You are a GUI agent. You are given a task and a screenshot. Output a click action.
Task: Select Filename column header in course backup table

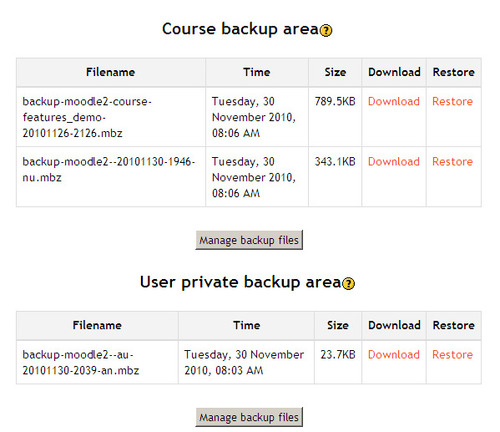(110, 72)
